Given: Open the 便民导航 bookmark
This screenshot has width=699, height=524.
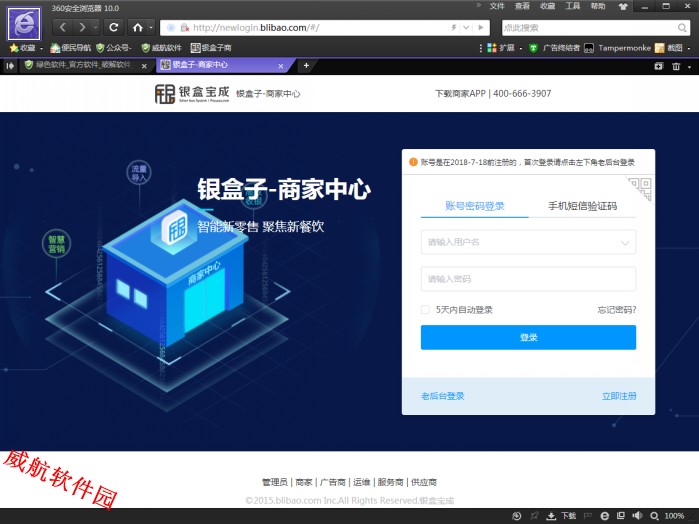Looking at the screenshot, I should pos(70,48).
